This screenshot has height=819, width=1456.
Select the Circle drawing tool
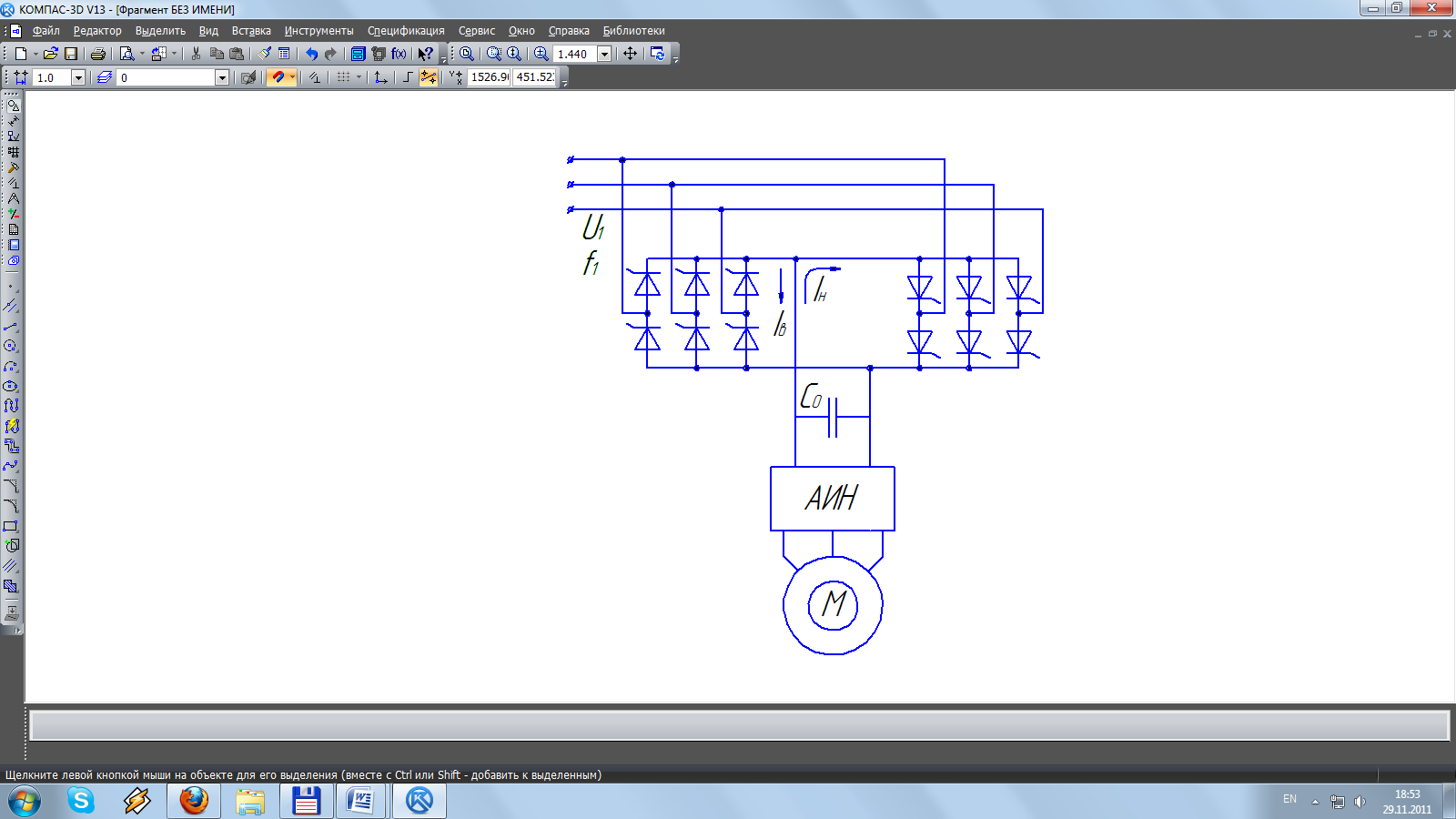[x=11, y=346]
